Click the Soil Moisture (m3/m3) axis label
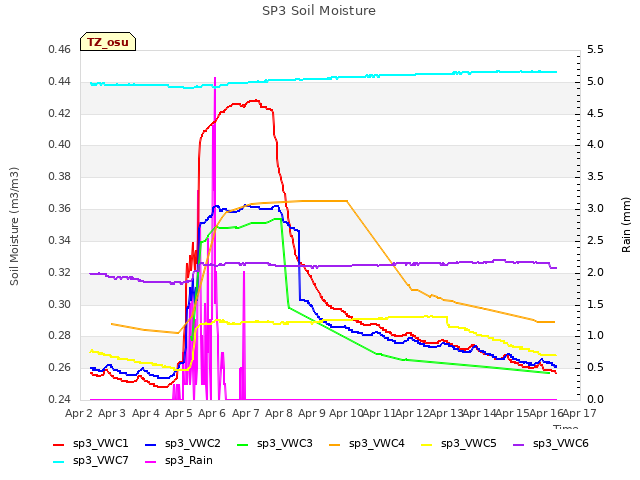 (14, 226)
